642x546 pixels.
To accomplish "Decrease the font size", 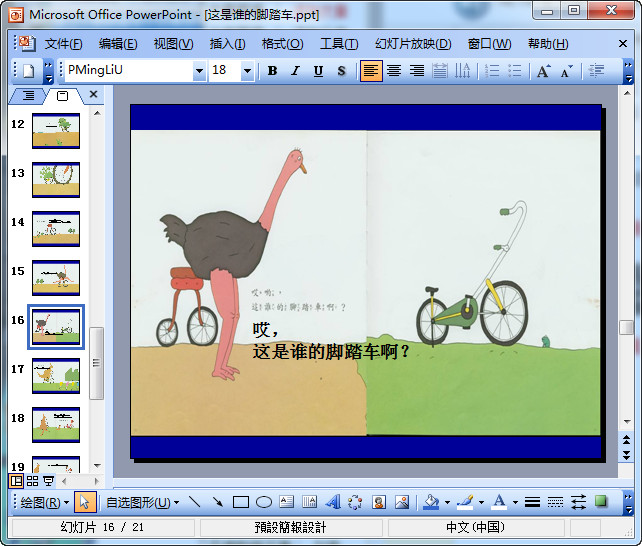I will click(567, 71).
